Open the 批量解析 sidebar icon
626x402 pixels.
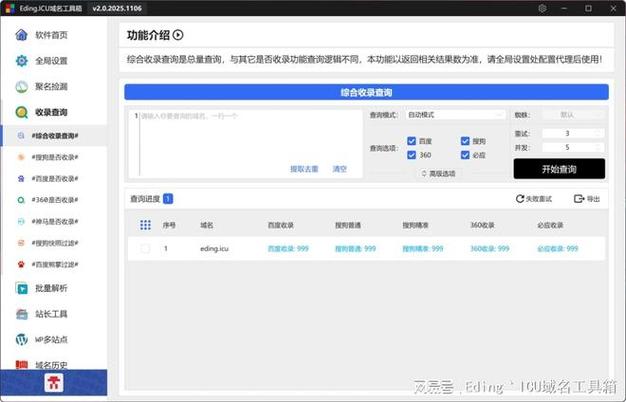pos(22,288)
